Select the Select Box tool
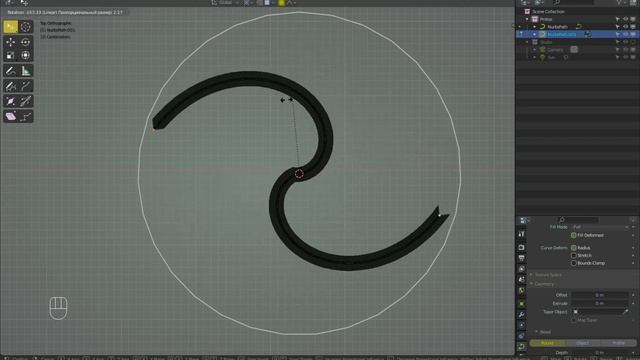Viewport: 640px width, 360px height. coord(11,27)
